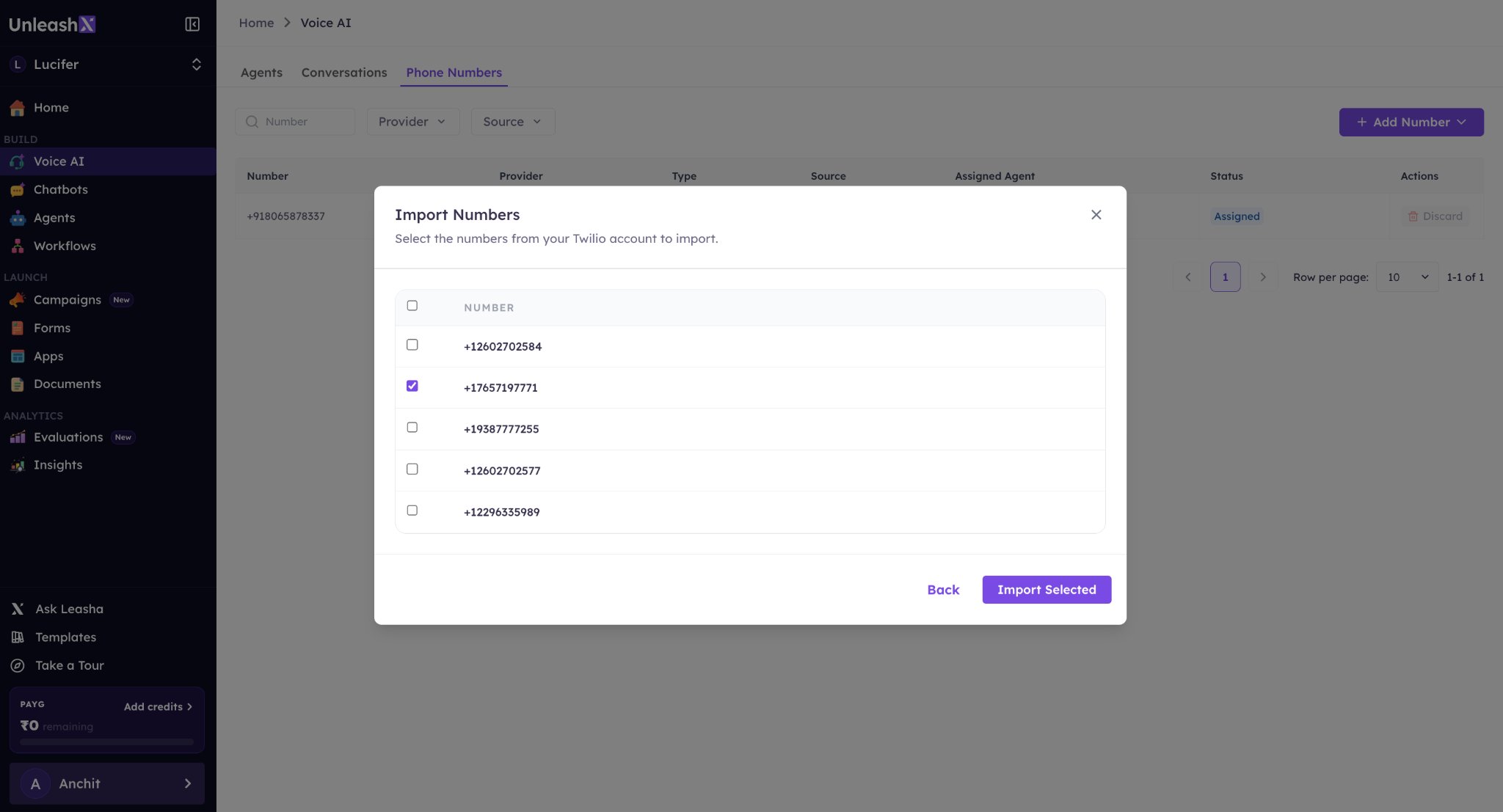Click the credits remaining progress bar

(x=107, y=742)
